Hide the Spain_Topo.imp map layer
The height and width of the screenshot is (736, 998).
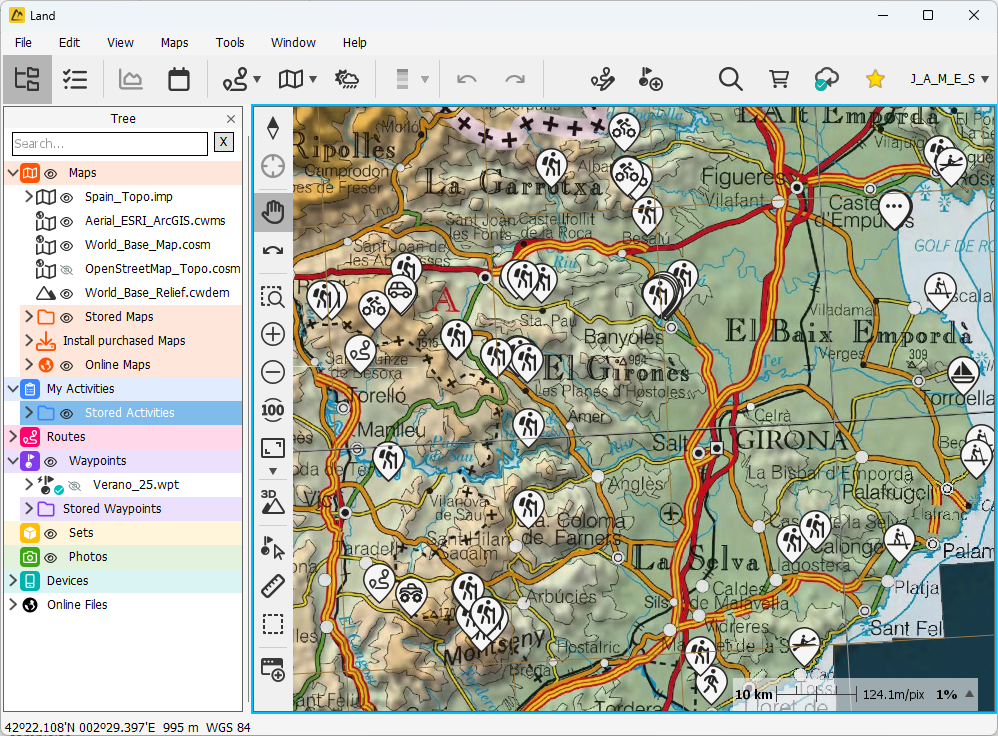coord(66,197)
